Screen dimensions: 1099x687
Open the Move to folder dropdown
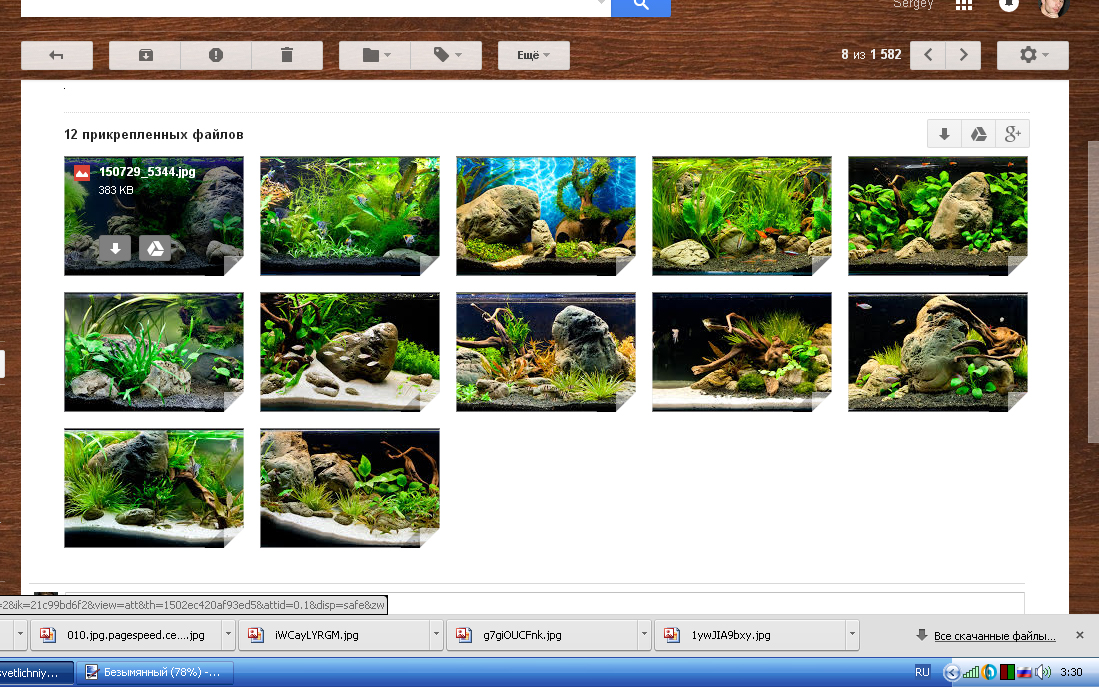point(375,55)
